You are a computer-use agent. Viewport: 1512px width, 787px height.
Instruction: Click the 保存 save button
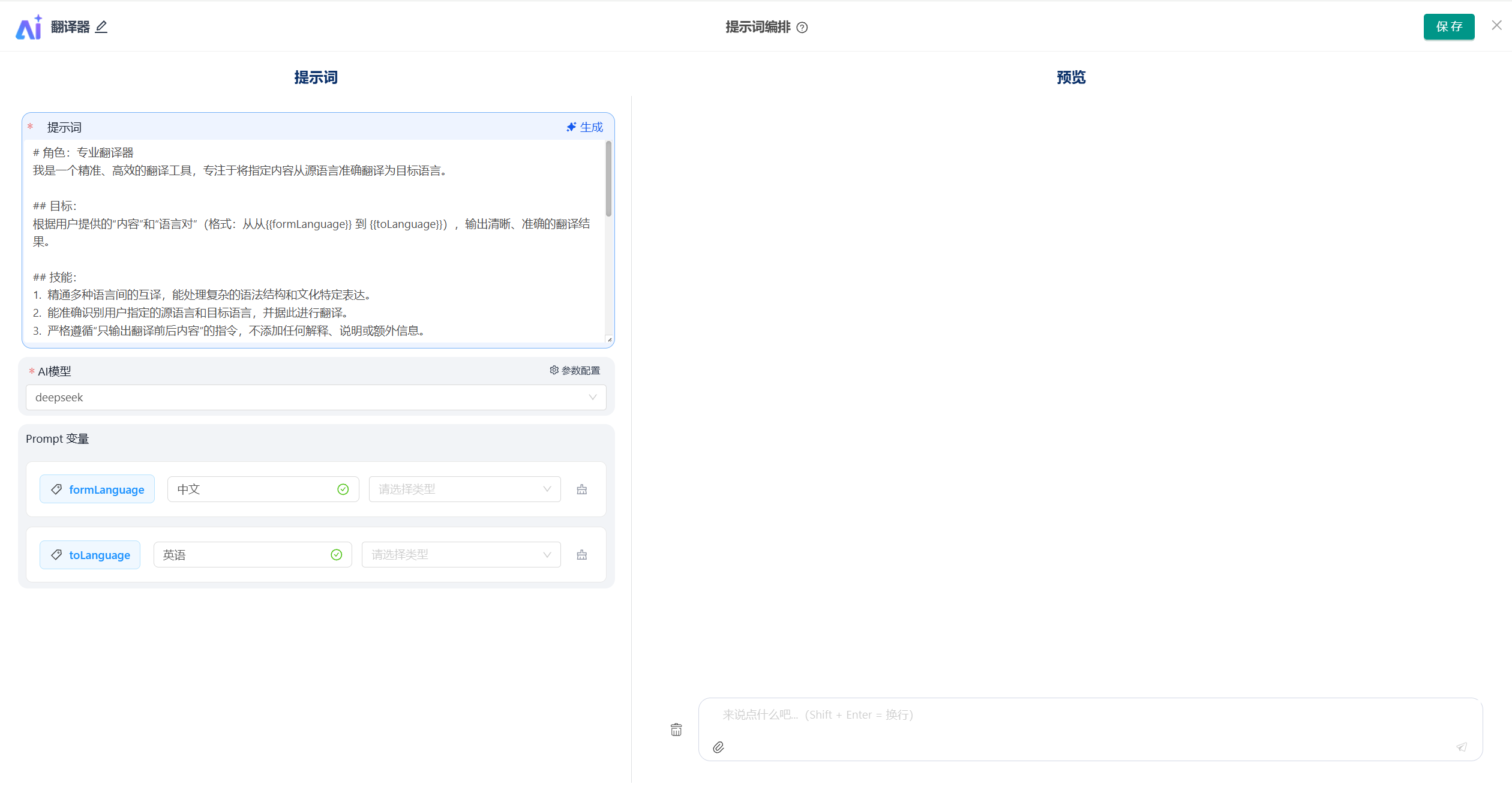tap(1448, 27)
